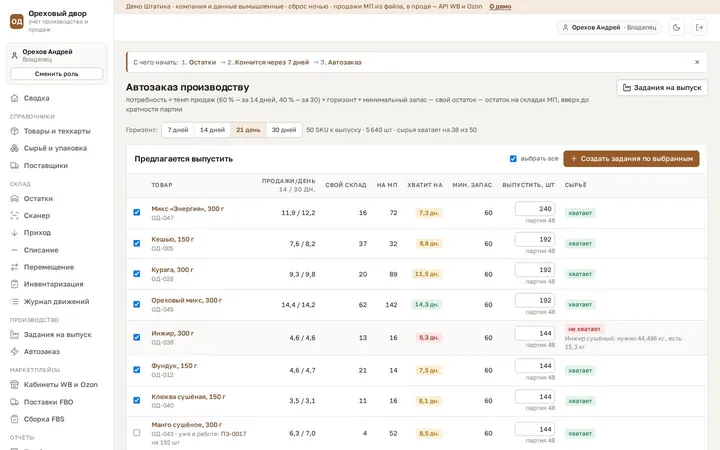Close the 'С чего начать' hint
Screen dimensions: 720x450
(x=697, y=62)
